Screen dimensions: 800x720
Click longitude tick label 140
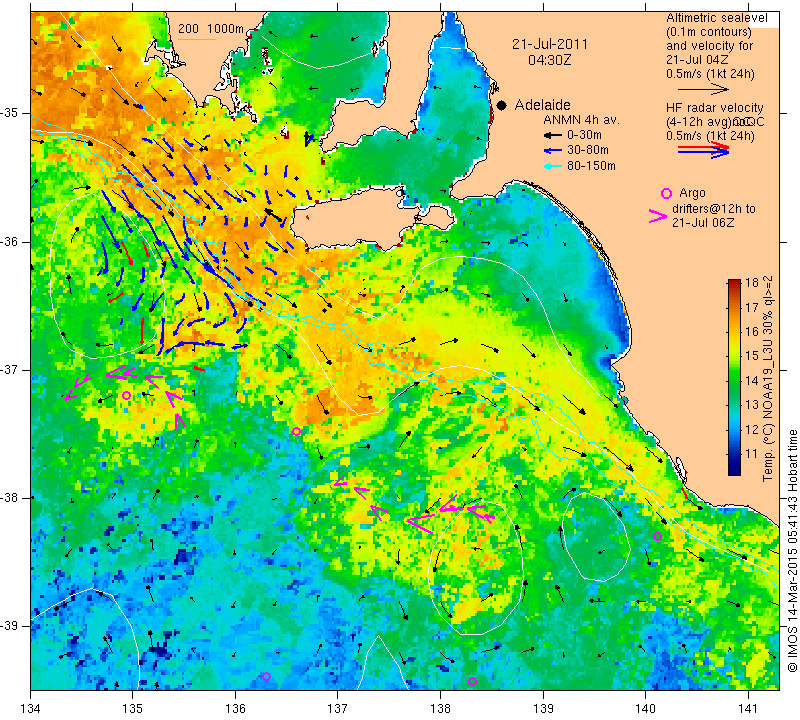pyautogui.click(x=645, y=709)
